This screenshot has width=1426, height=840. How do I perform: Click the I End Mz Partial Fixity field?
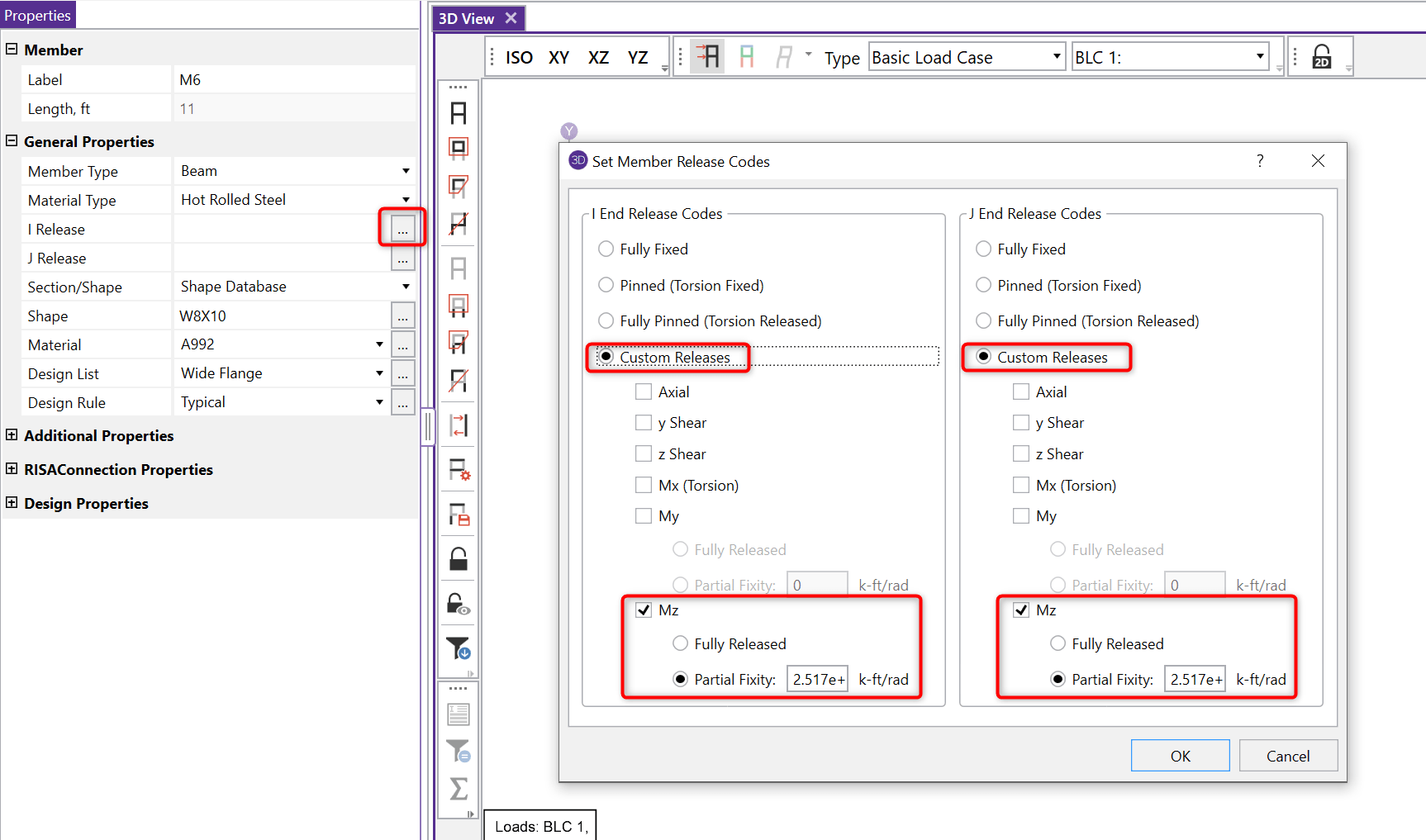click(x=817, y=679)
